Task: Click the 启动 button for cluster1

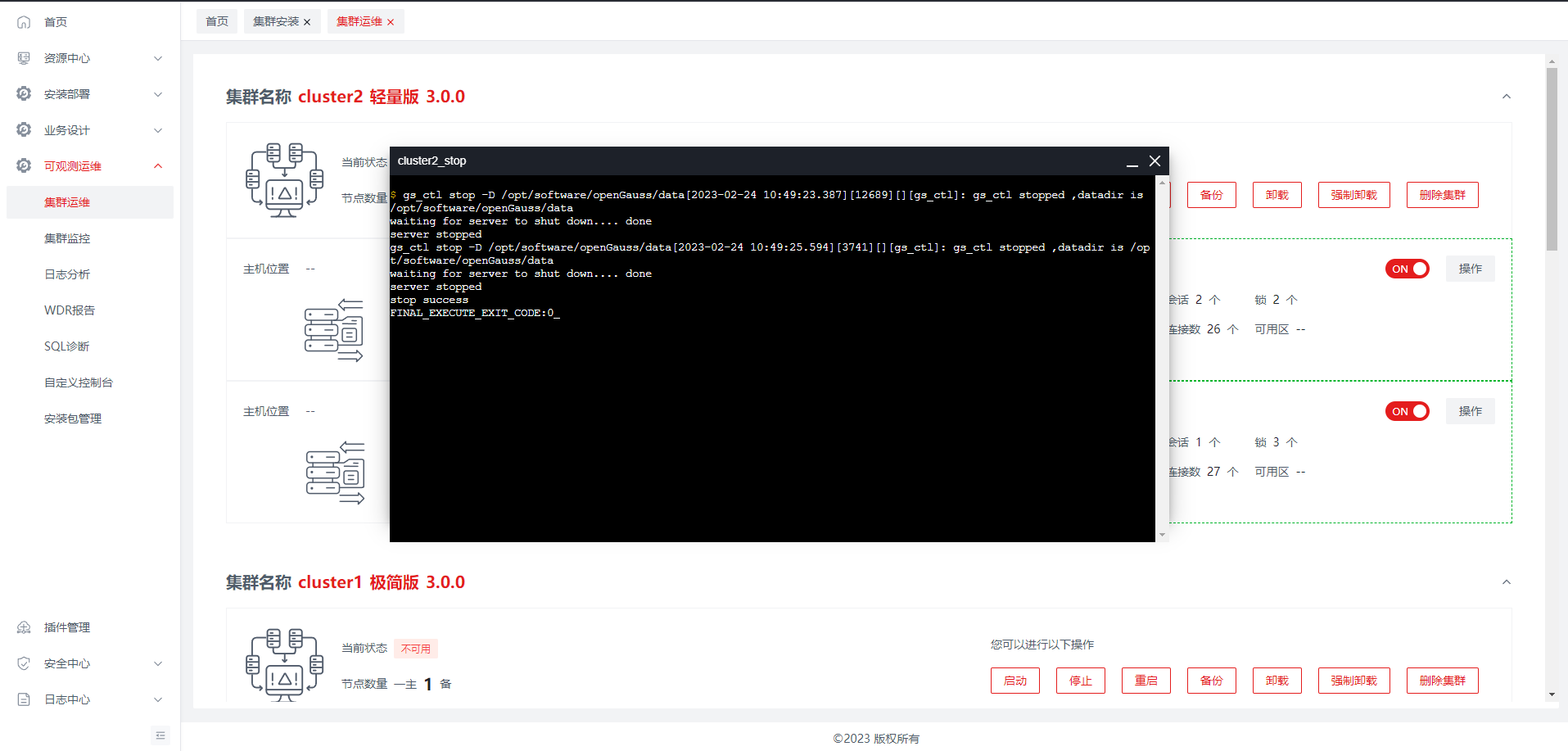Action: pos(1014,681)
